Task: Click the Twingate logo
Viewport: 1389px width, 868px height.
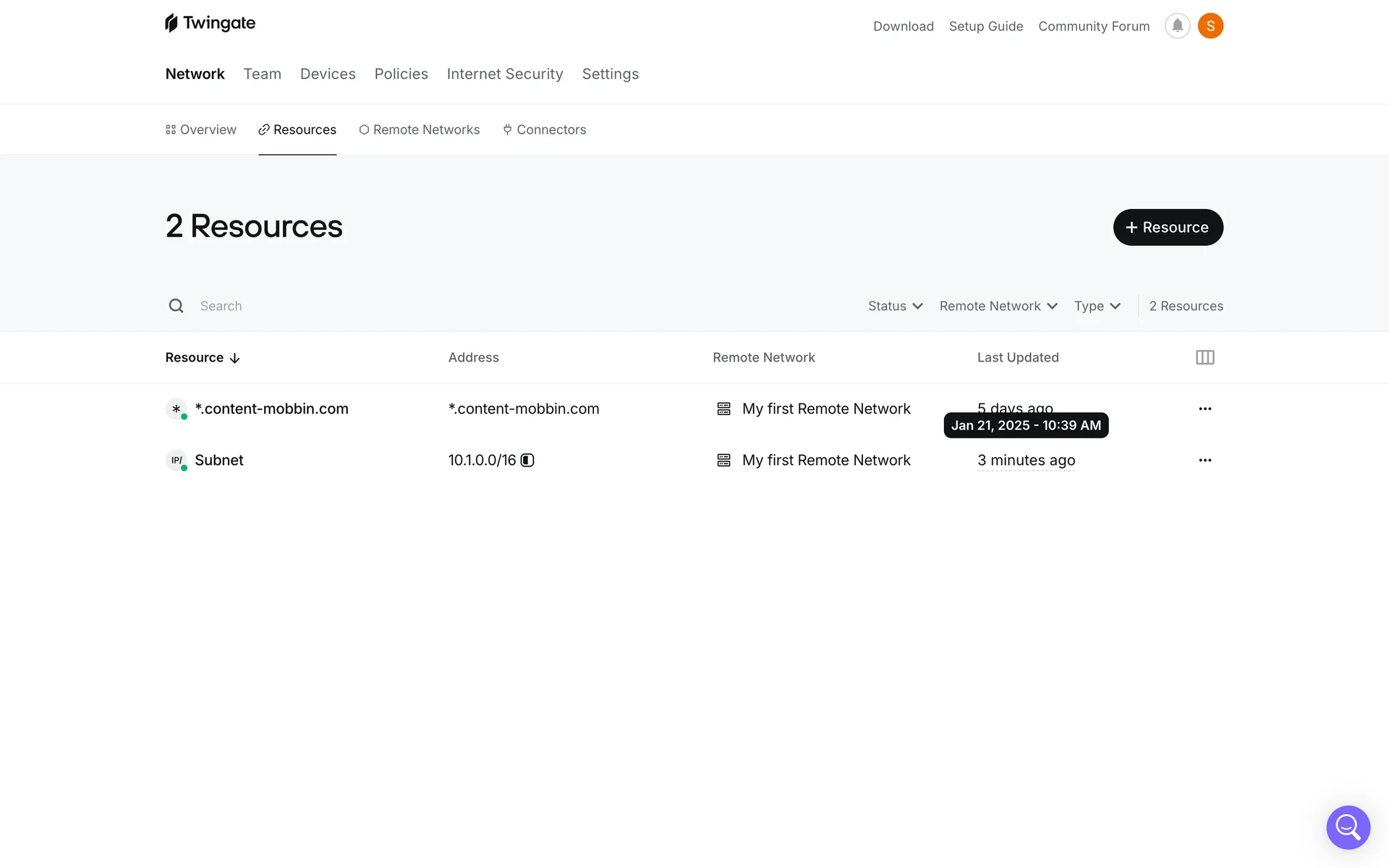Action: (210, 23)
